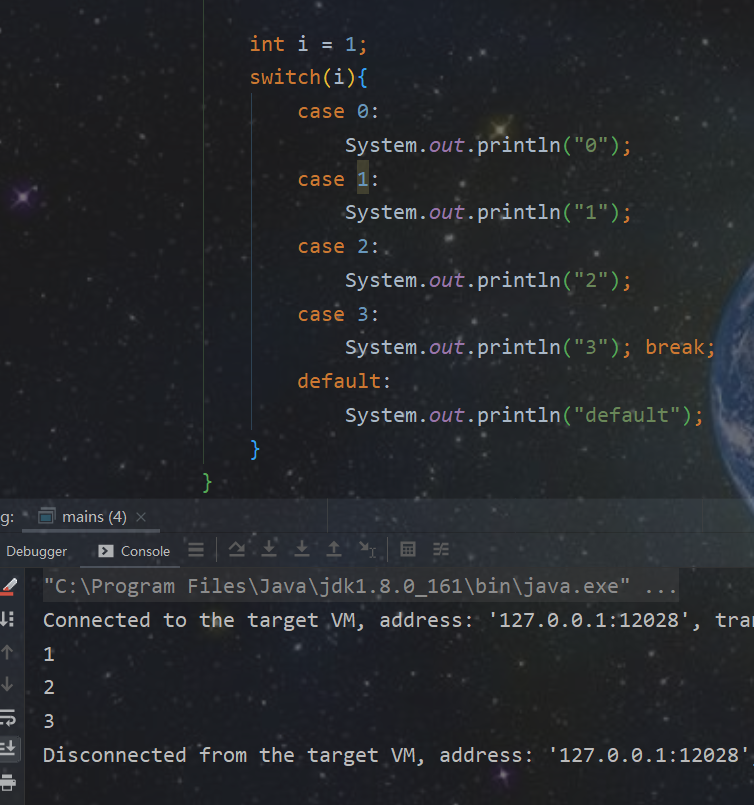The height and width of the screenshot is (805, 754).
Task: Click Up the Stack Trace arrow
Action: 8,653
